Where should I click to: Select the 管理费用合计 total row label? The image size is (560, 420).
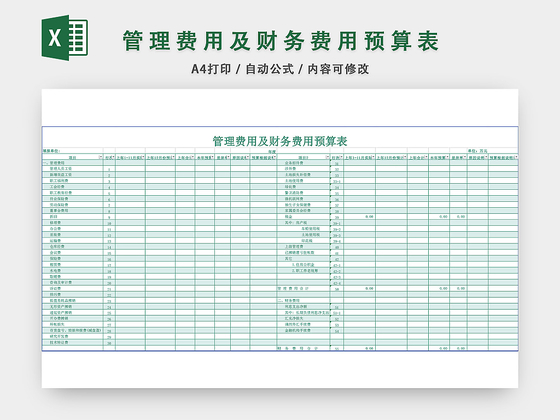point(293,289)
